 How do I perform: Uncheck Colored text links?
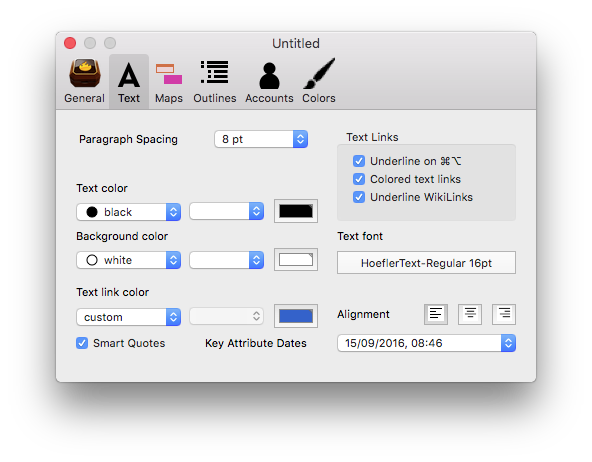point(359,179)
